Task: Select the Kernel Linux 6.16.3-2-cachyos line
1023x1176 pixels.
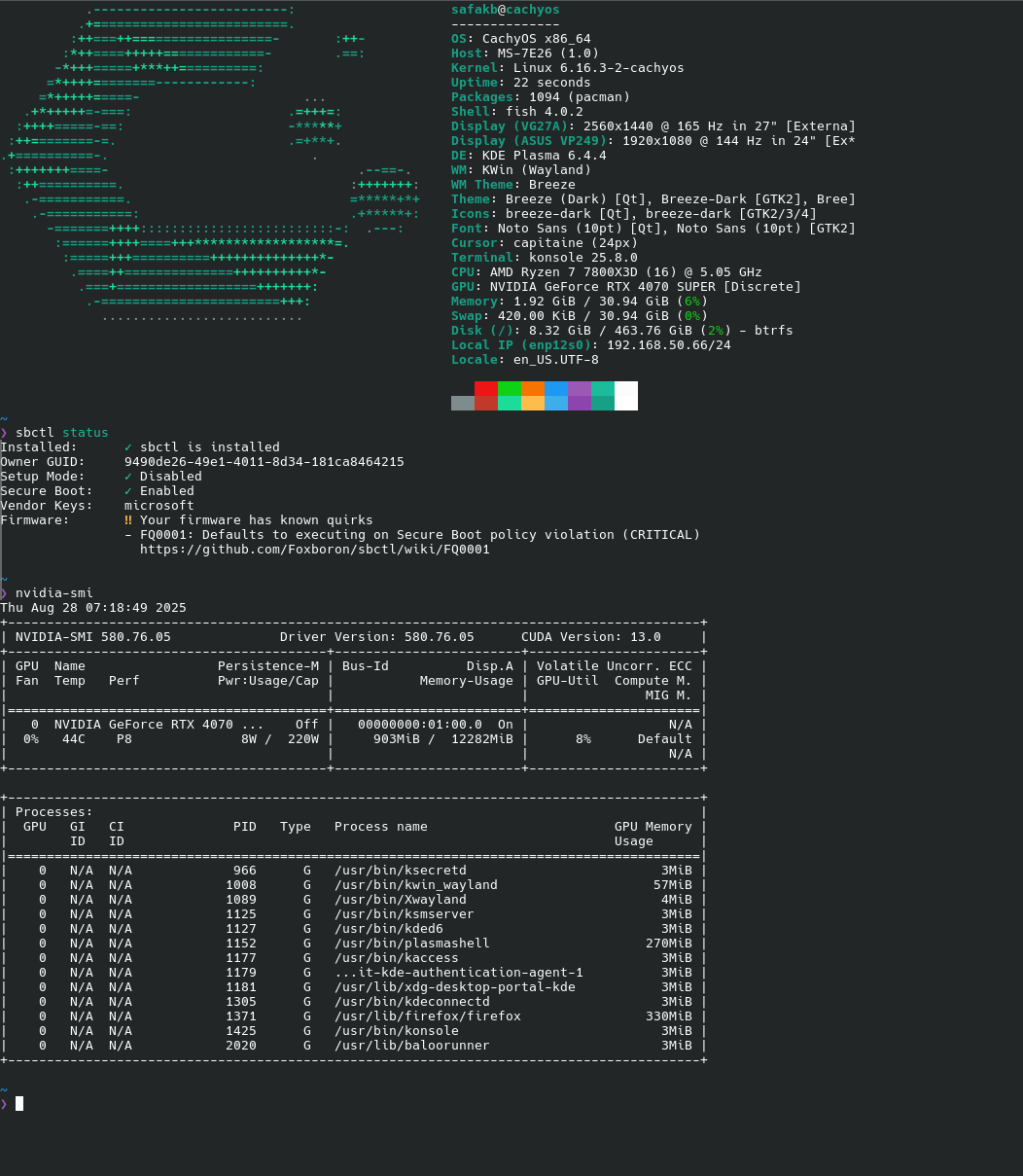Action: (x=568, y=68)
